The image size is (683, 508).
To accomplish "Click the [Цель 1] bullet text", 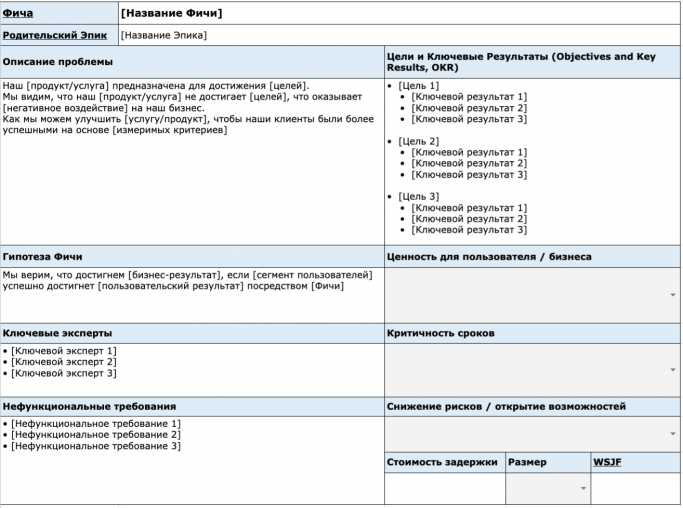I will click(419, 86).
